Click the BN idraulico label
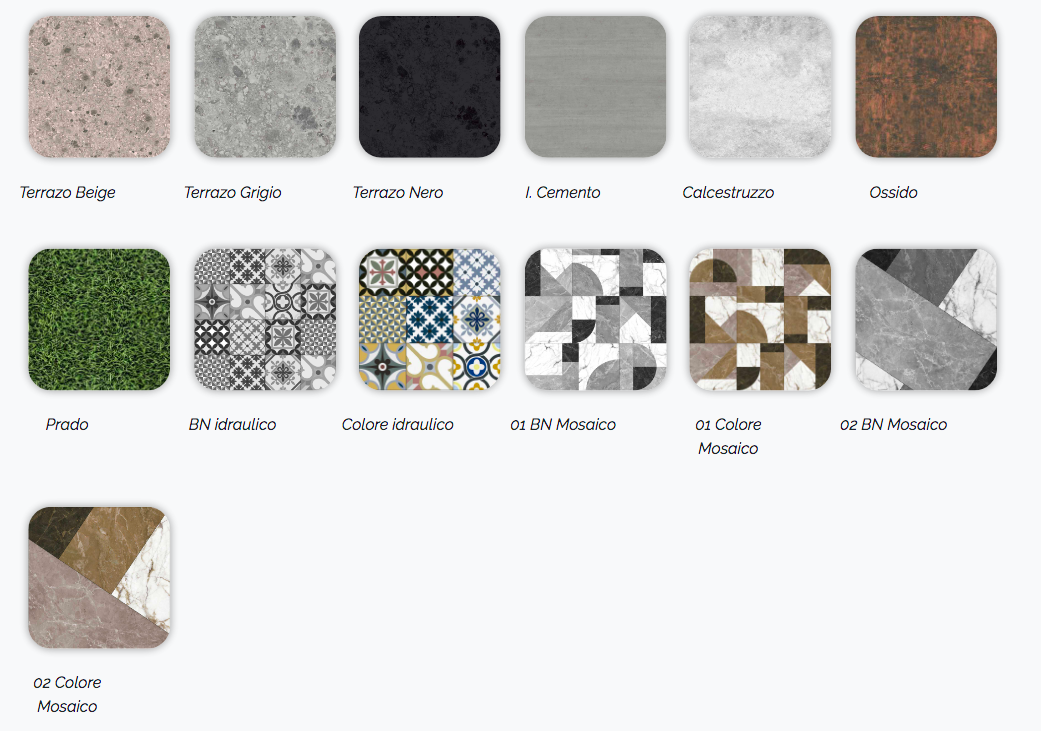 [x=232, y=424]
